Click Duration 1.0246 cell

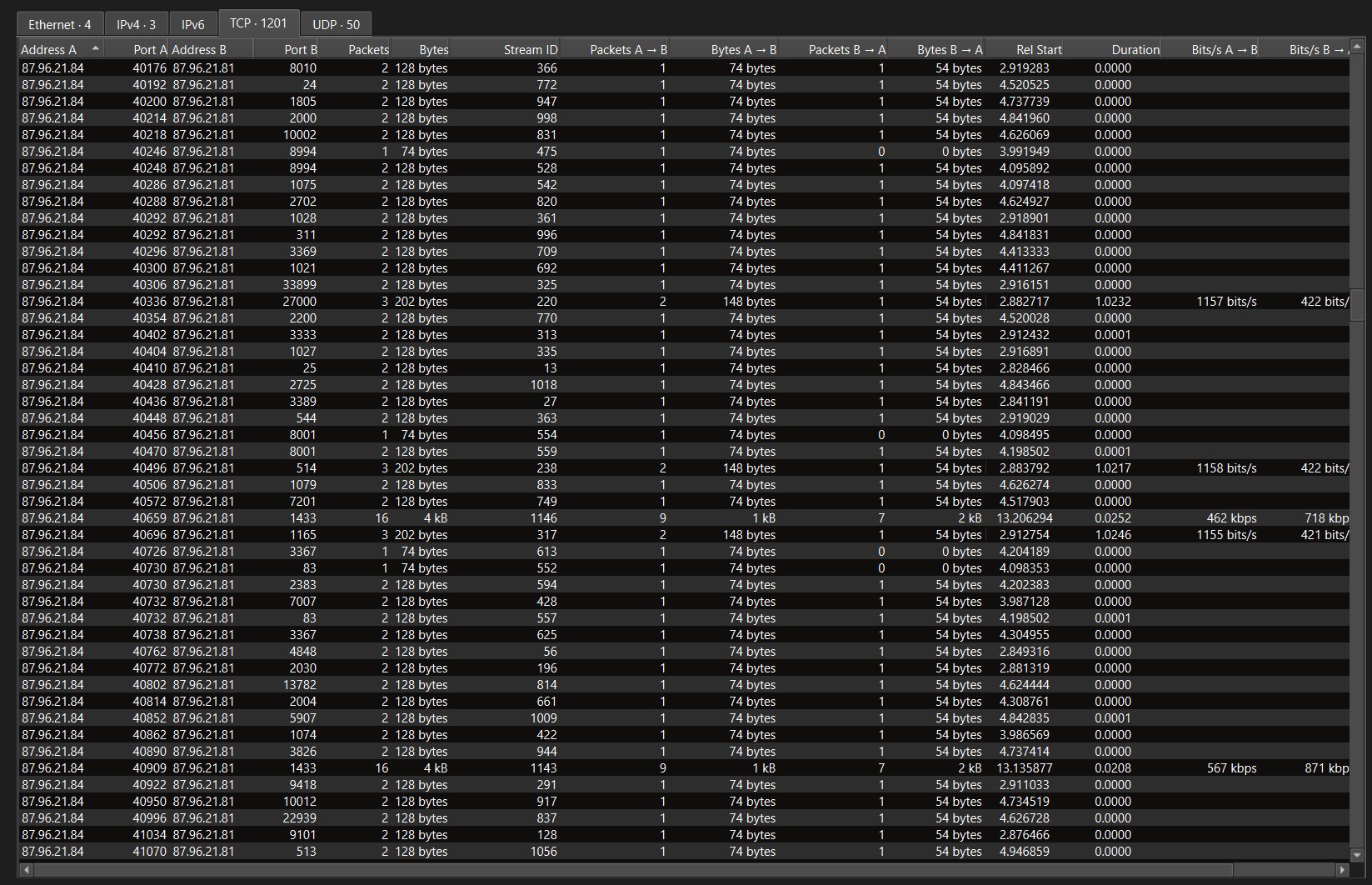click(x=1113, y=535)
